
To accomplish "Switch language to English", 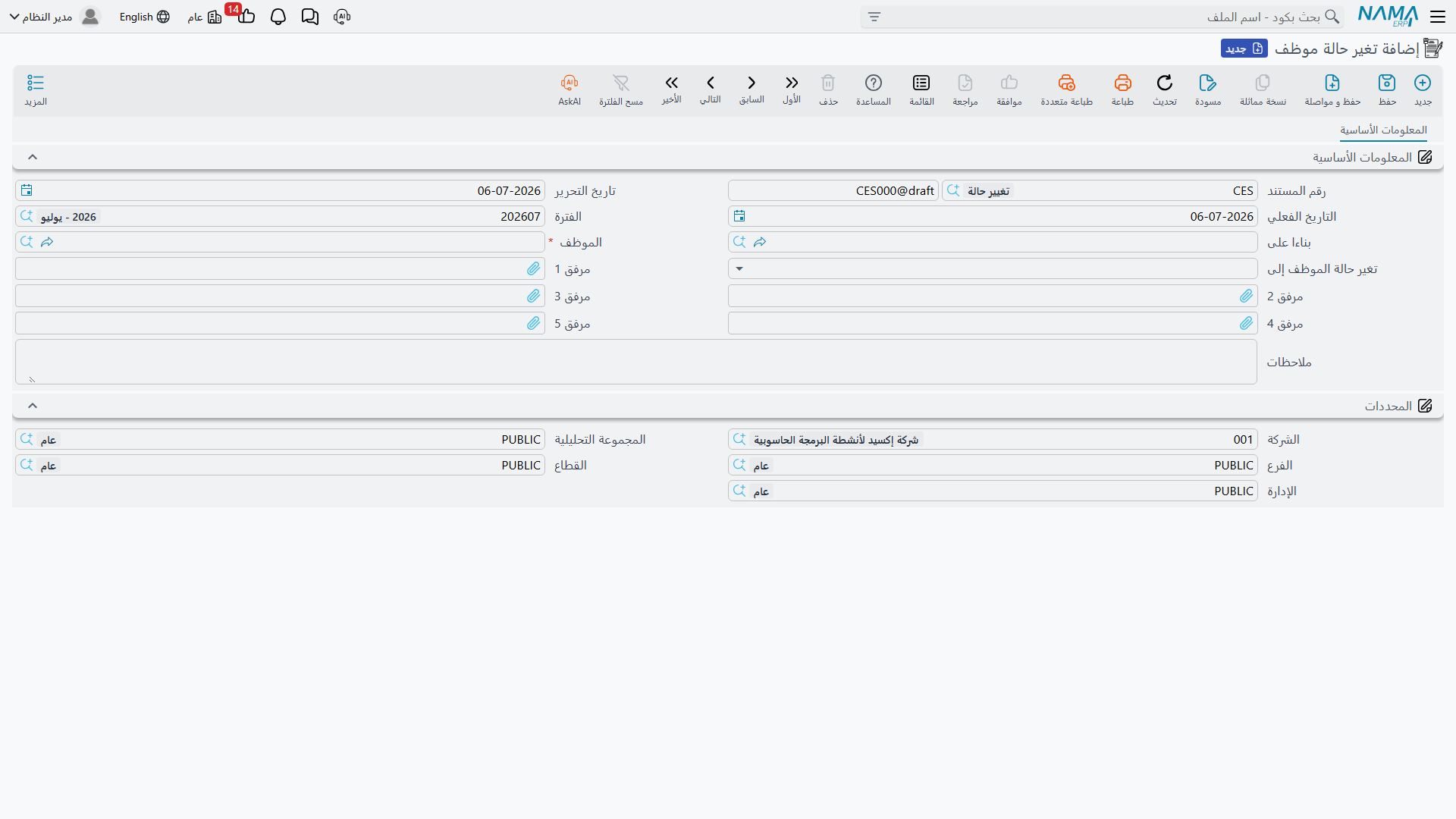I will 144,17.
